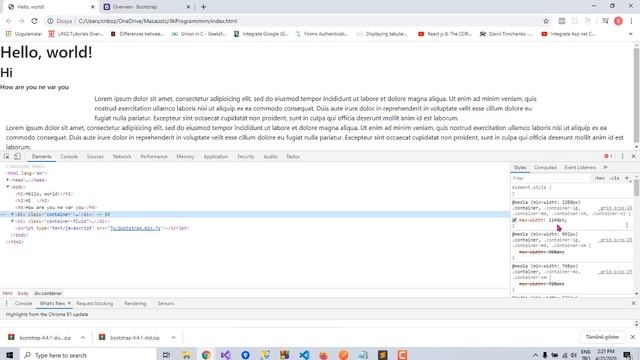Image resolution: width=640 pixels, height=360 pixels.
Task: Open the Application tab in DevTools
Action: click(x=216, y=156)
